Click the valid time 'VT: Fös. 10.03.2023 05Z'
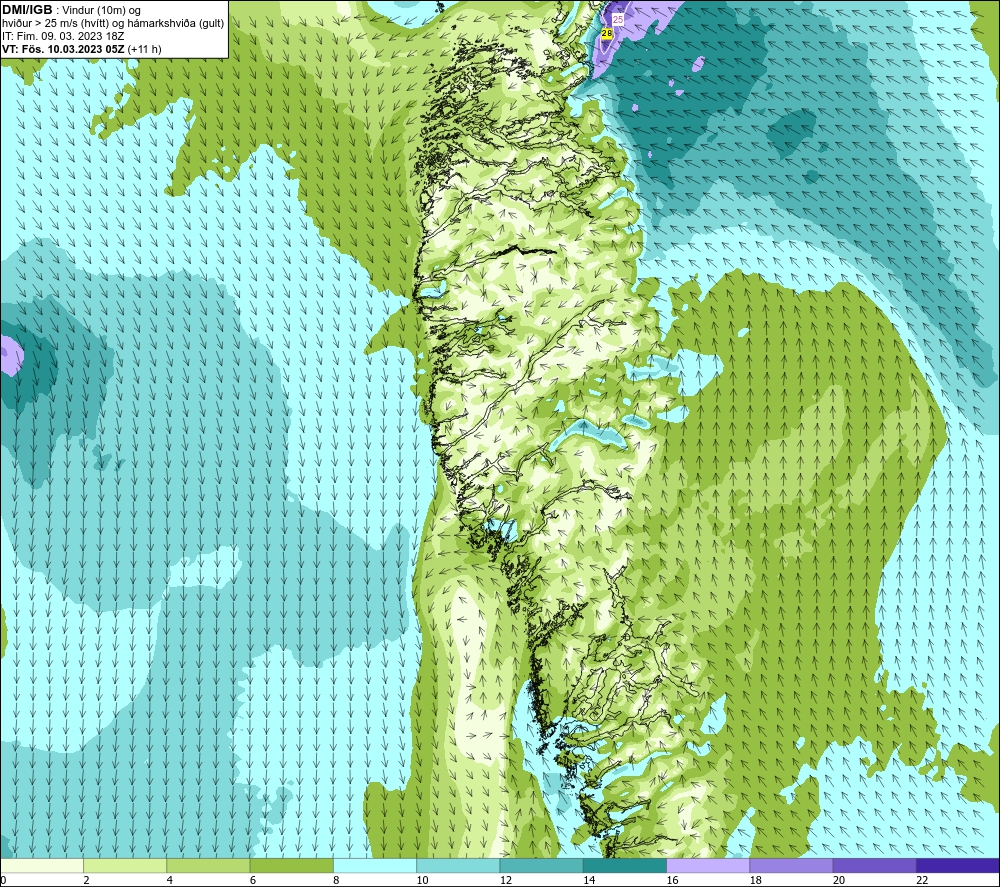The height and width of the screenshot is (887, 1000). [64, 49]
